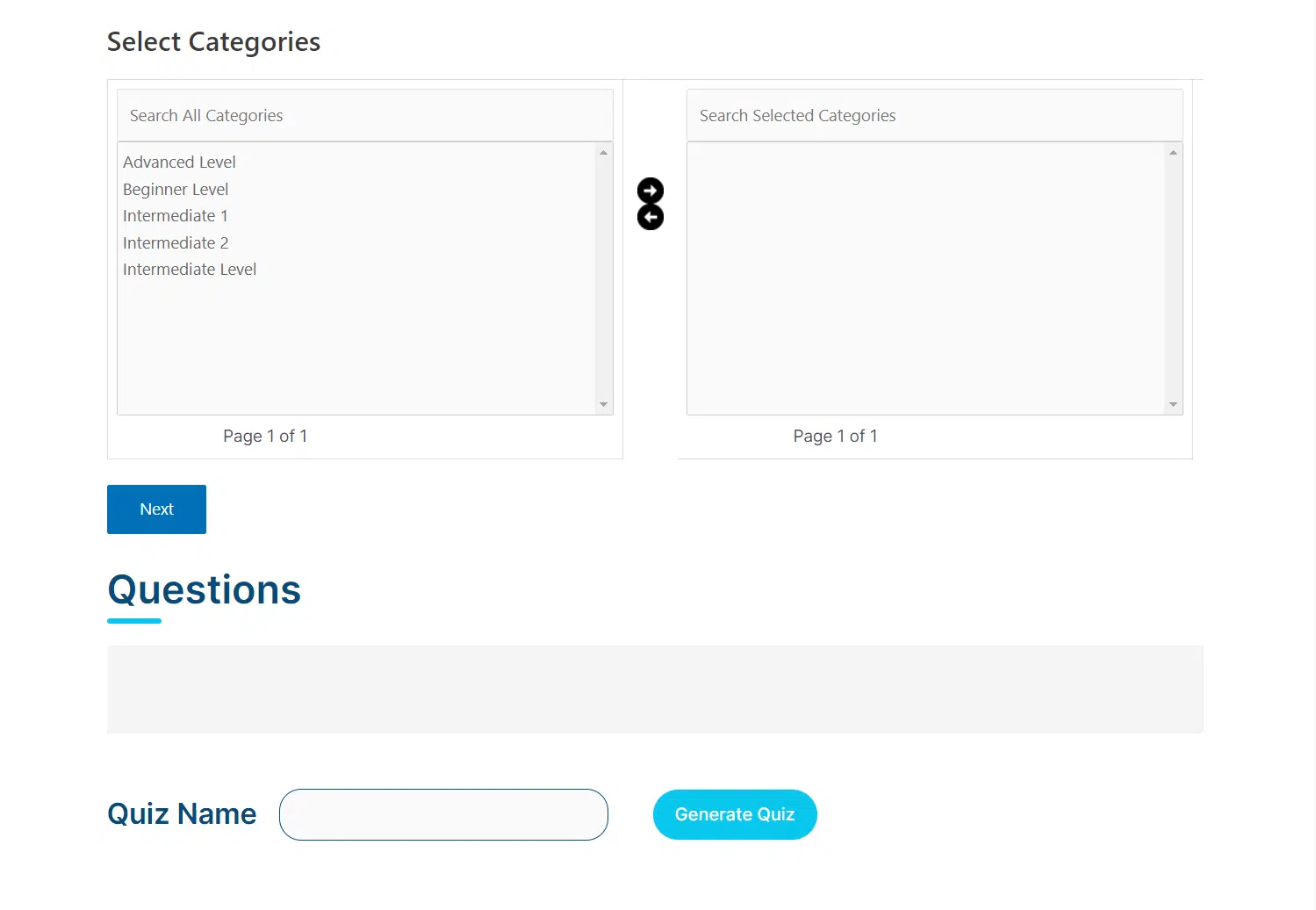The width and height of the screenshot is (1316, 910).
Task: Click up arrow of selected categories scrollbar
Action: click(x=1173, y=153)
